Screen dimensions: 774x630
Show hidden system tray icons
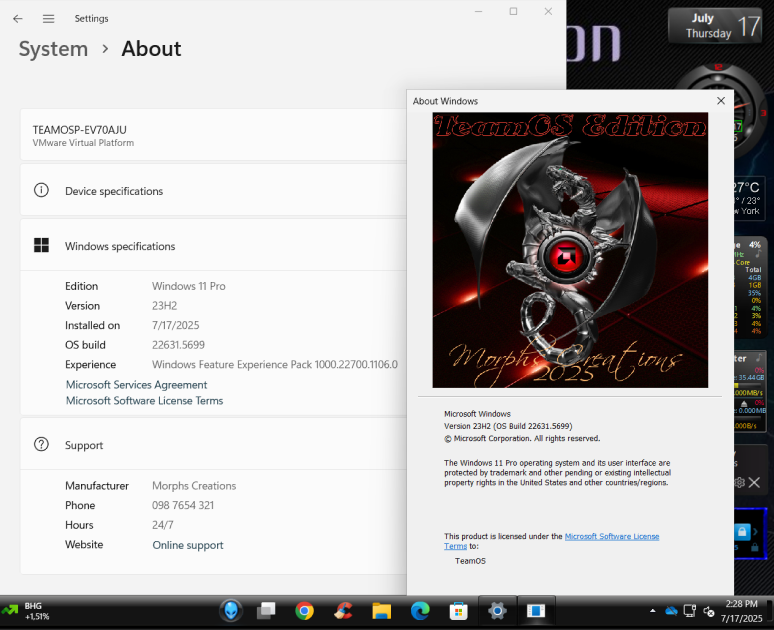[x=653, y=611]
